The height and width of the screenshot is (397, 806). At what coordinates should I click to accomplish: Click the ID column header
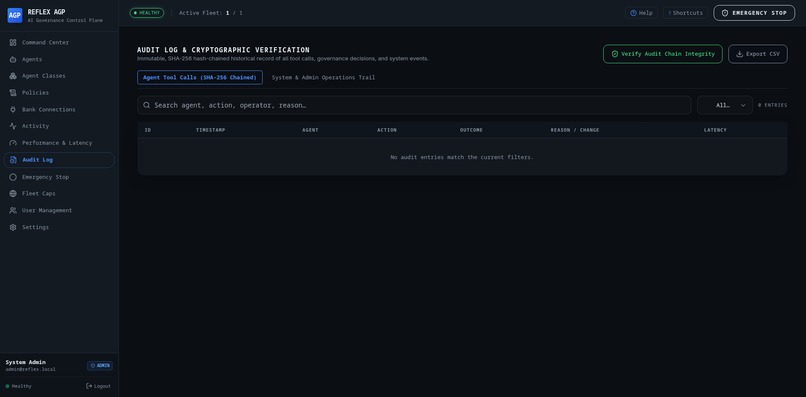(x=148, y=130)
